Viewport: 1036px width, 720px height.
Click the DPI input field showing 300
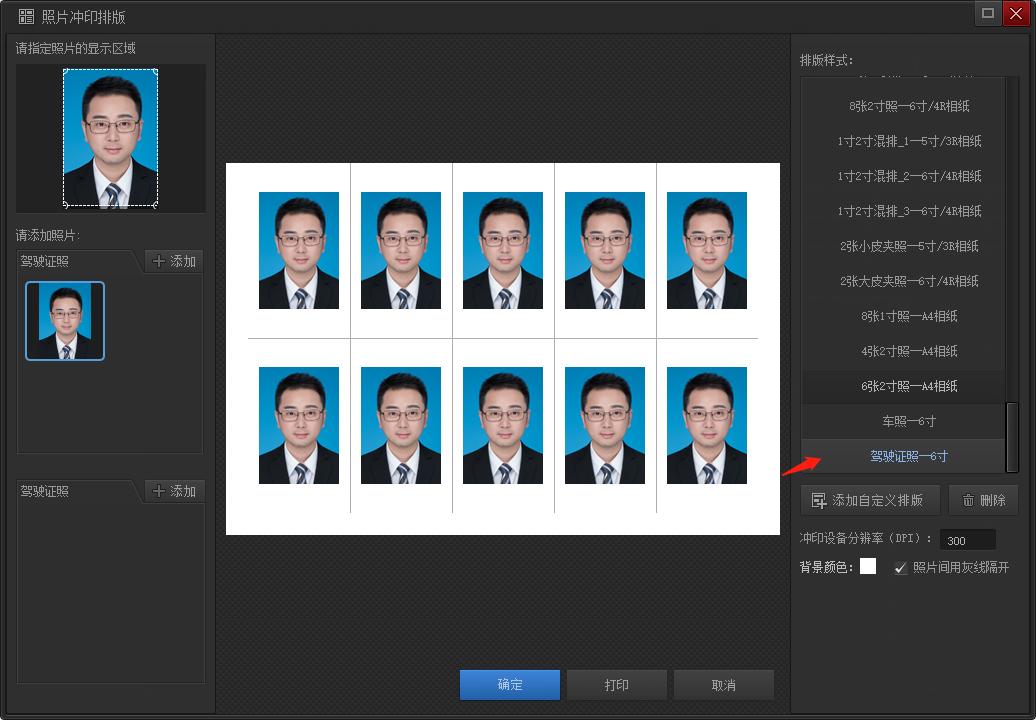point(967,540)
